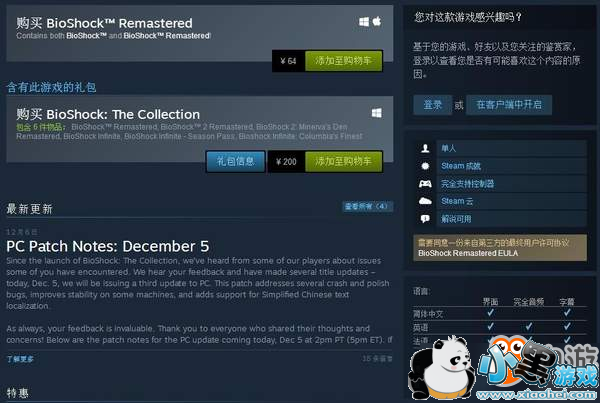The image size is (600, 403).
Task: Open the BioShock Remastered EULA notice
Action: (500, 248)
